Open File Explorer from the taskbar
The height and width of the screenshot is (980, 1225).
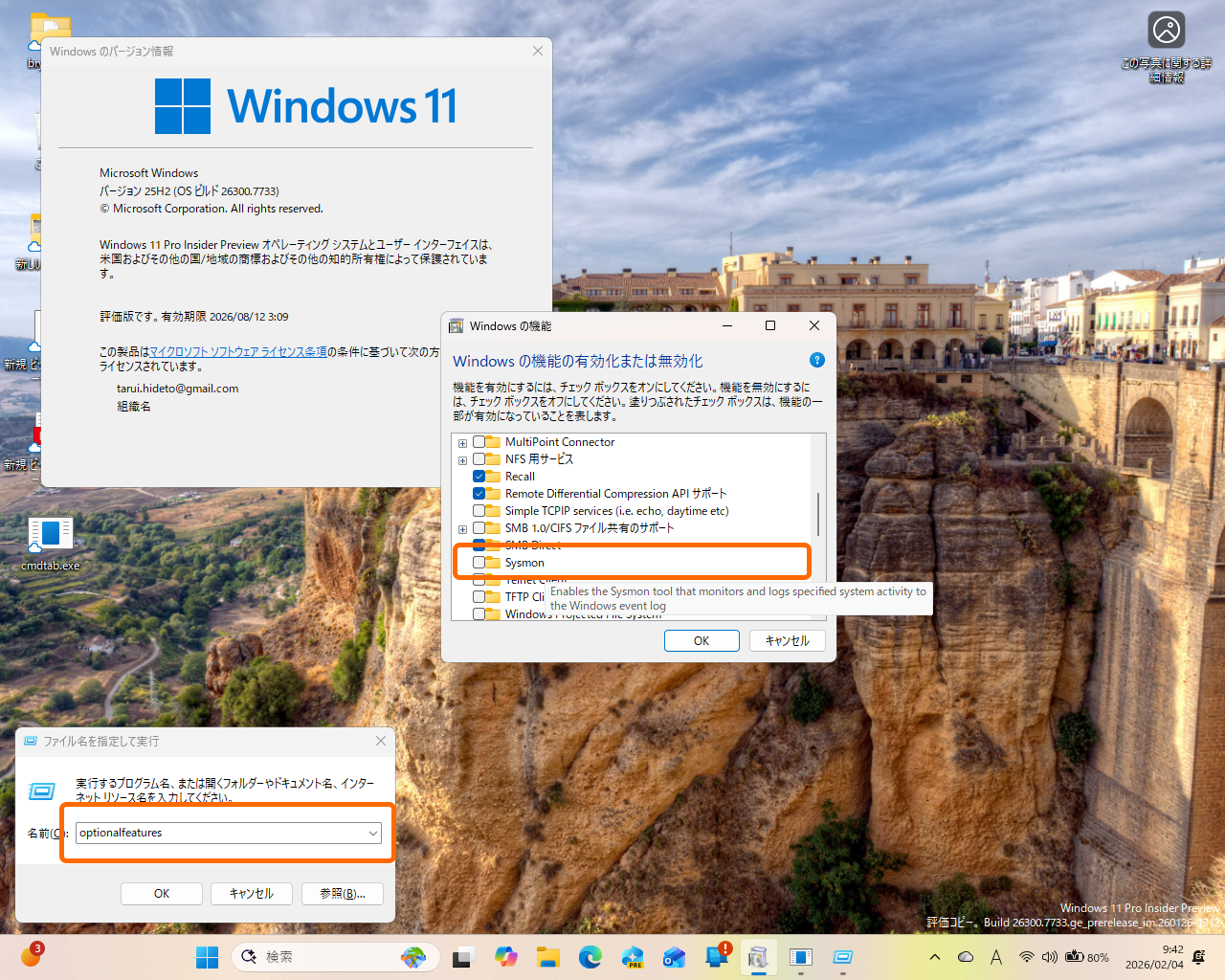(547, 957)
